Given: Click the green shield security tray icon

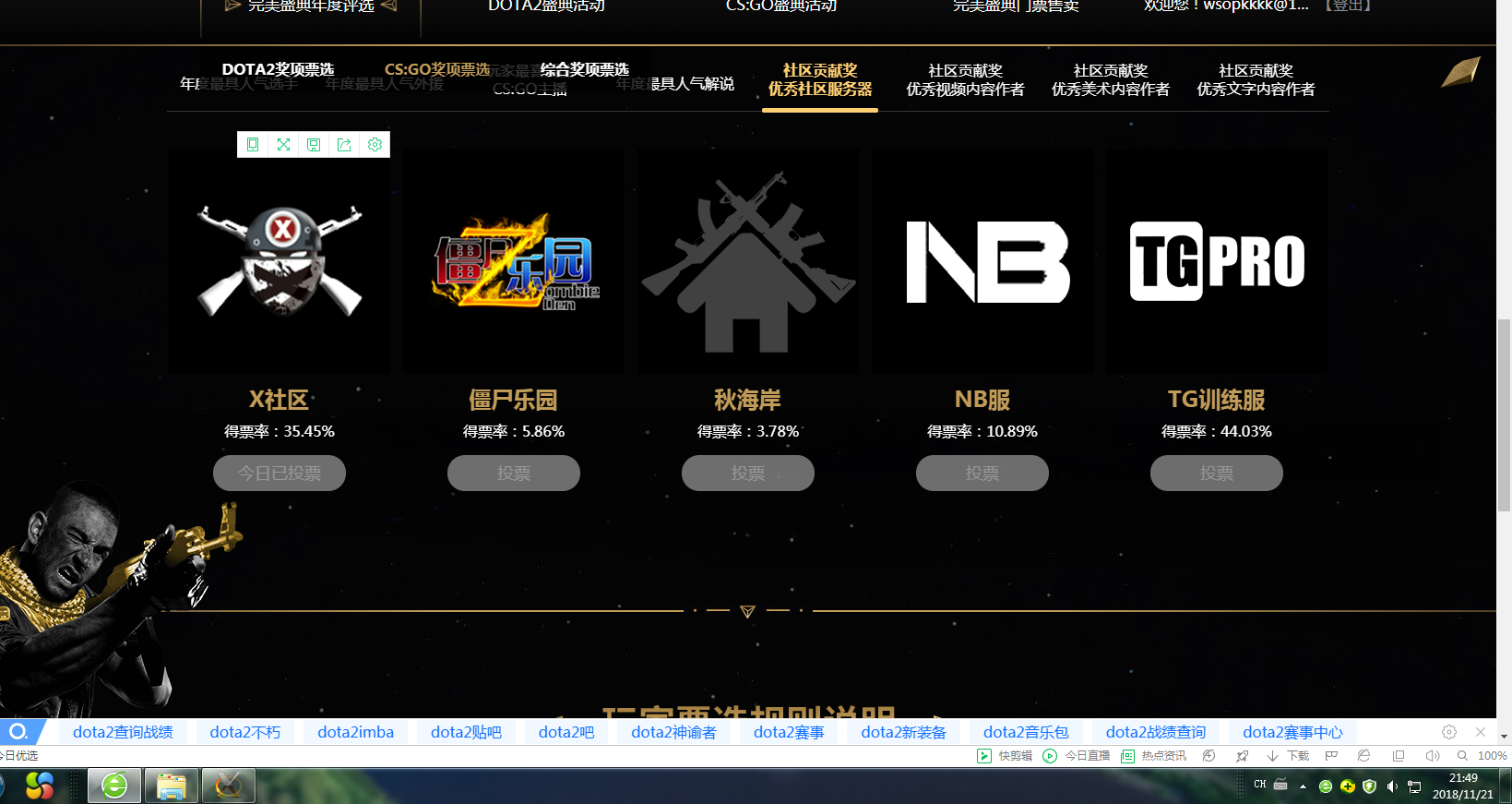Looking at the screenshot, I should click(1370, 786).
